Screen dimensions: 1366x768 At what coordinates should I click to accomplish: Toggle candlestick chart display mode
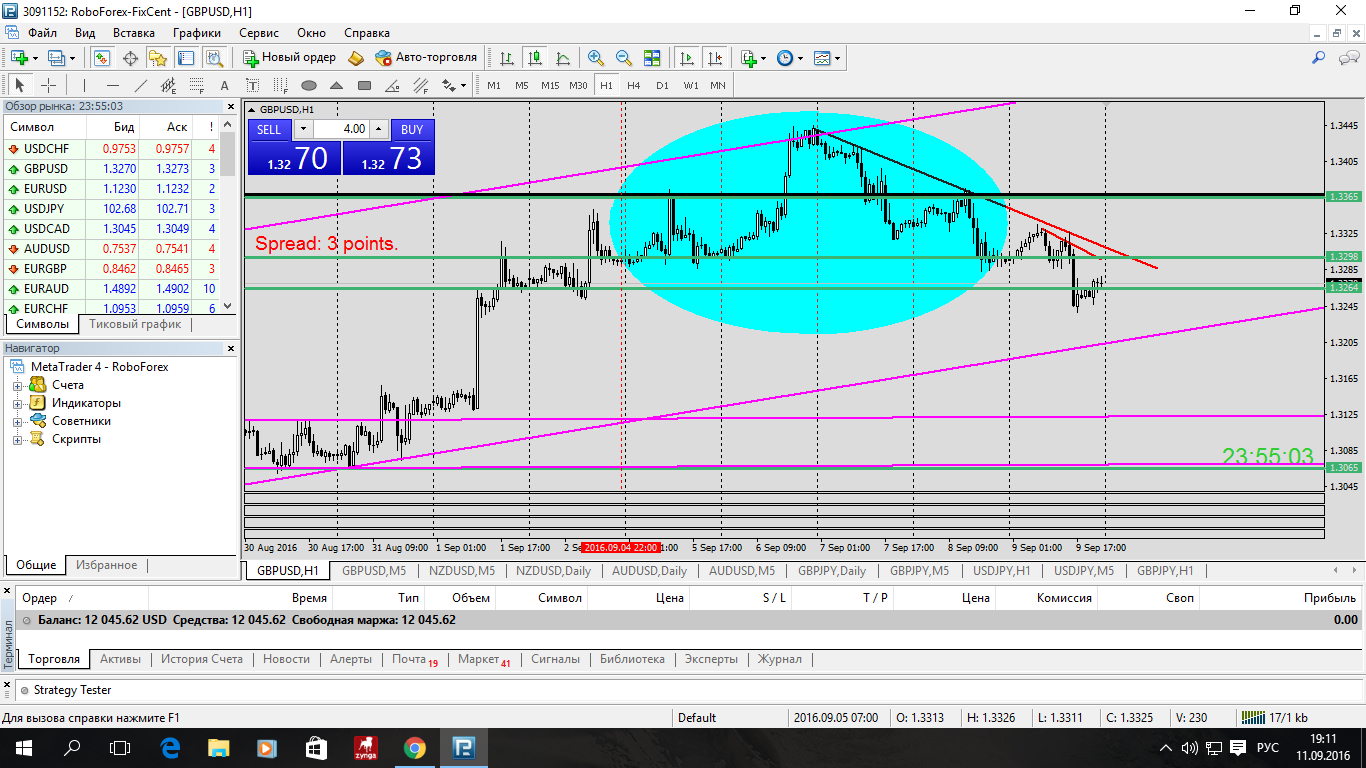(x=535, y=58)
